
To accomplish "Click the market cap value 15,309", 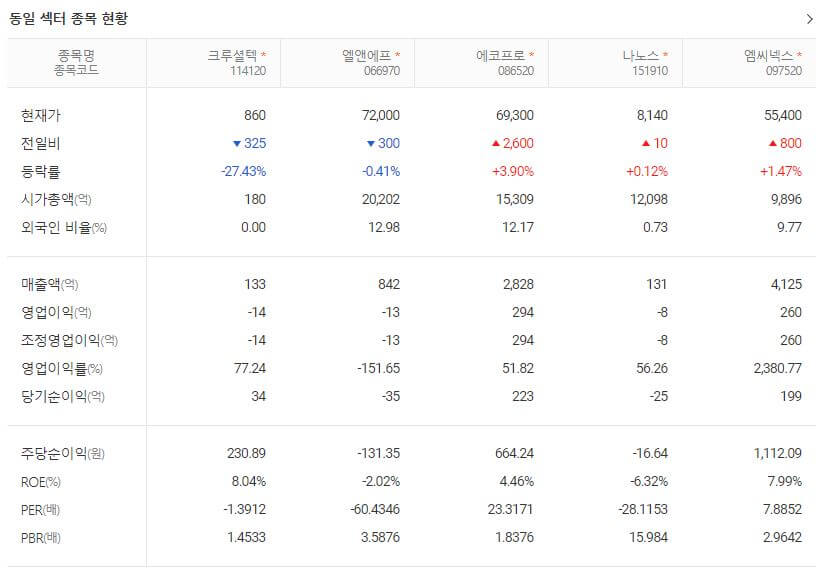I will [515, 200].
